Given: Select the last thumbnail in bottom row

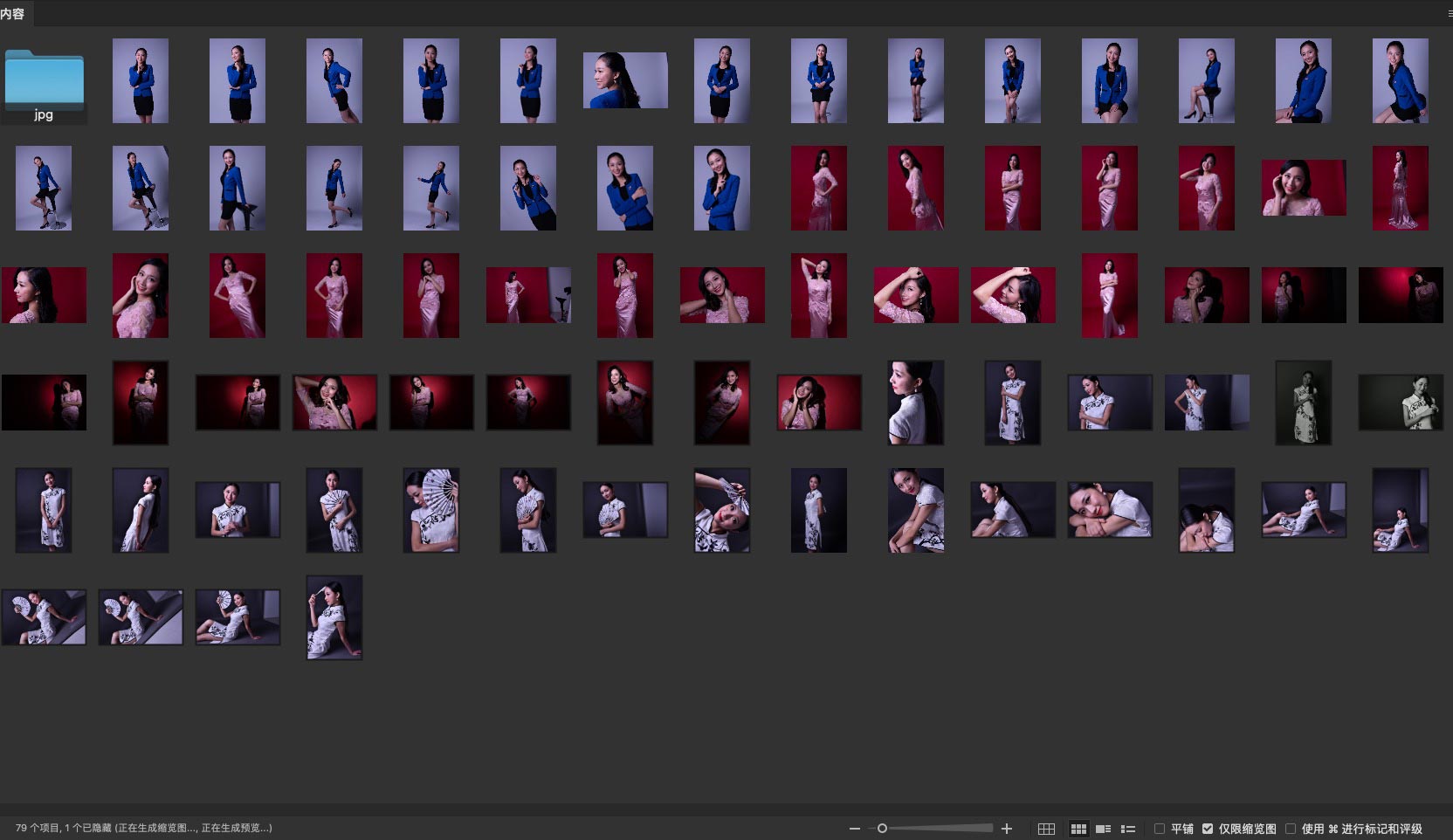Looking at the screenshot, I should coord(334,617).
